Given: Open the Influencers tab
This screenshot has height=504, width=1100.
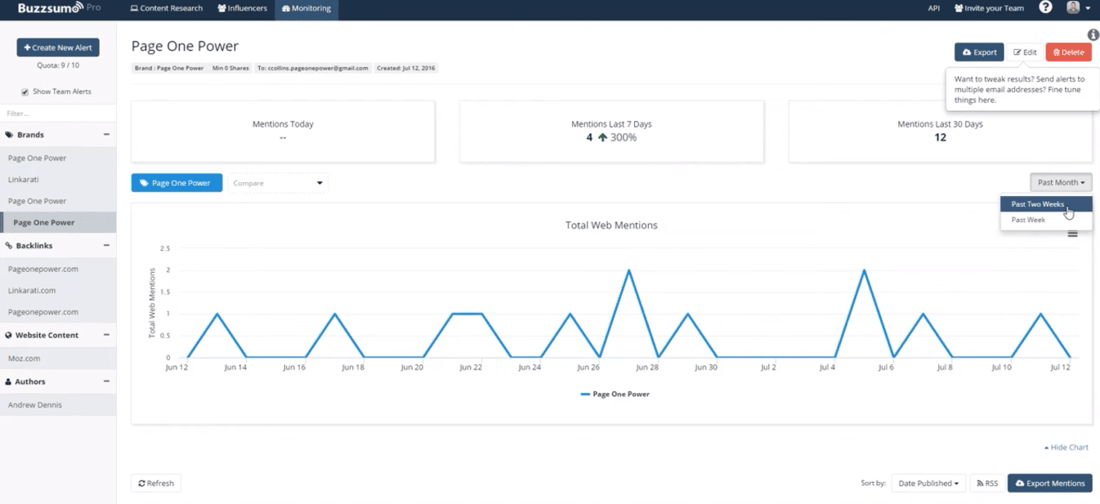Looking at the screenshot, I should tap(242, 8).
